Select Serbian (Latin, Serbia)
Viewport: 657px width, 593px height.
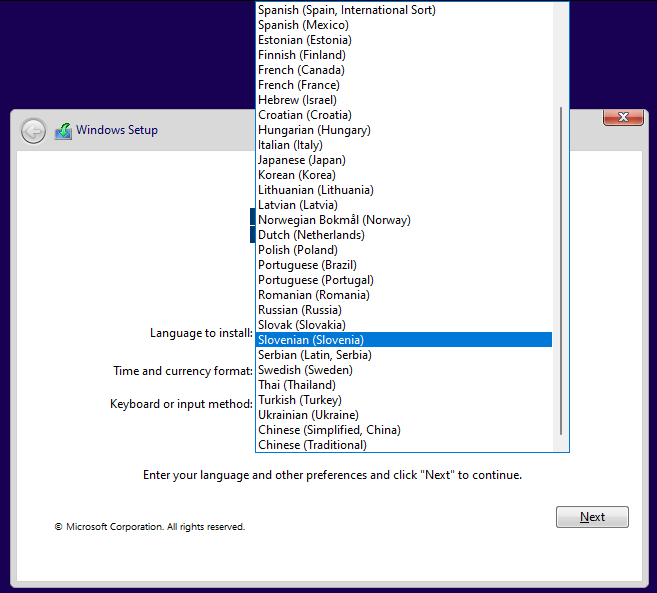pos(404,355)
